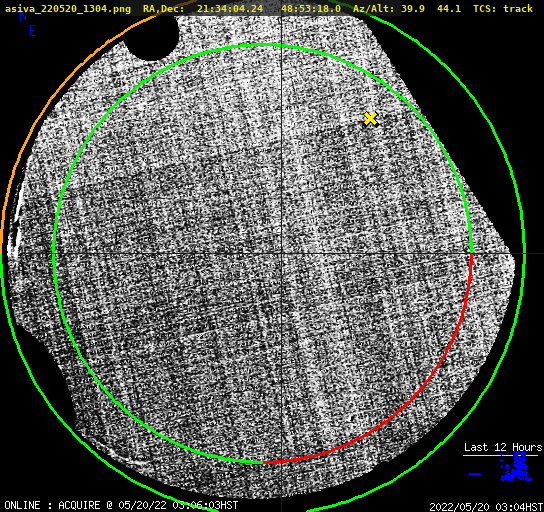Click the RA,Dec: label in header
The width and height of the screenshot is (544, 512).
[163, 9]
